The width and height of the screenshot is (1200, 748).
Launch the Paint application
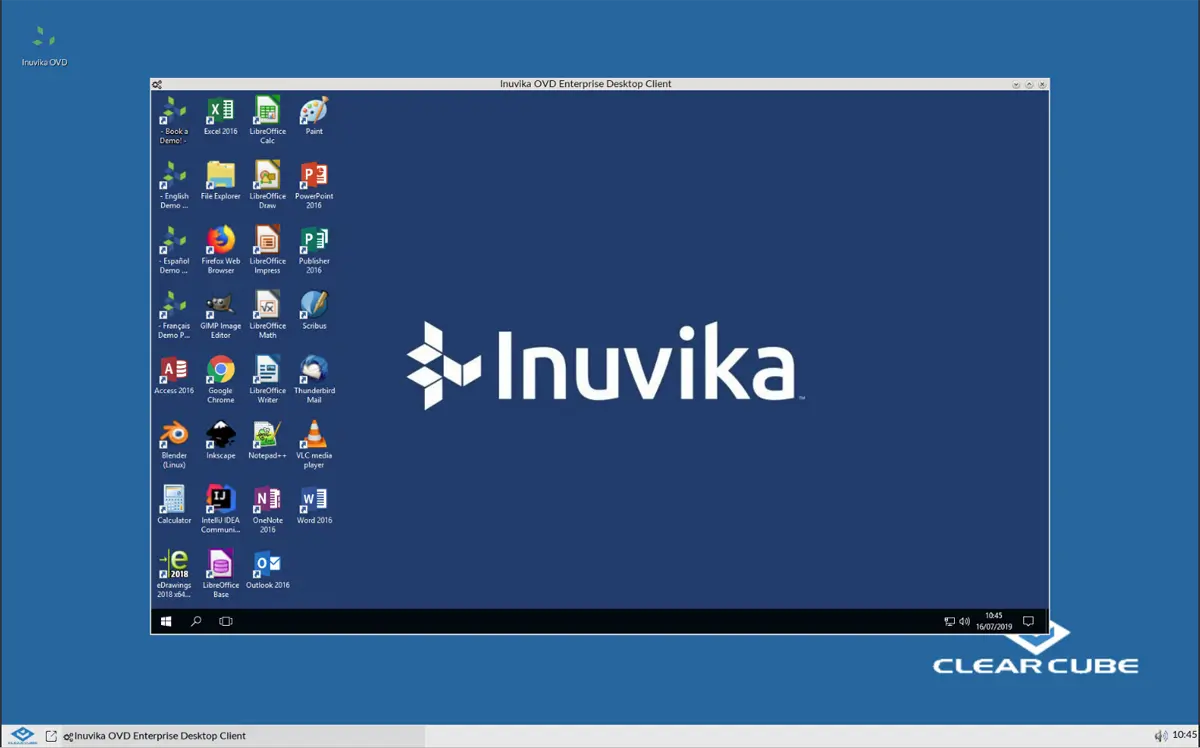click(x=314, y=116)
